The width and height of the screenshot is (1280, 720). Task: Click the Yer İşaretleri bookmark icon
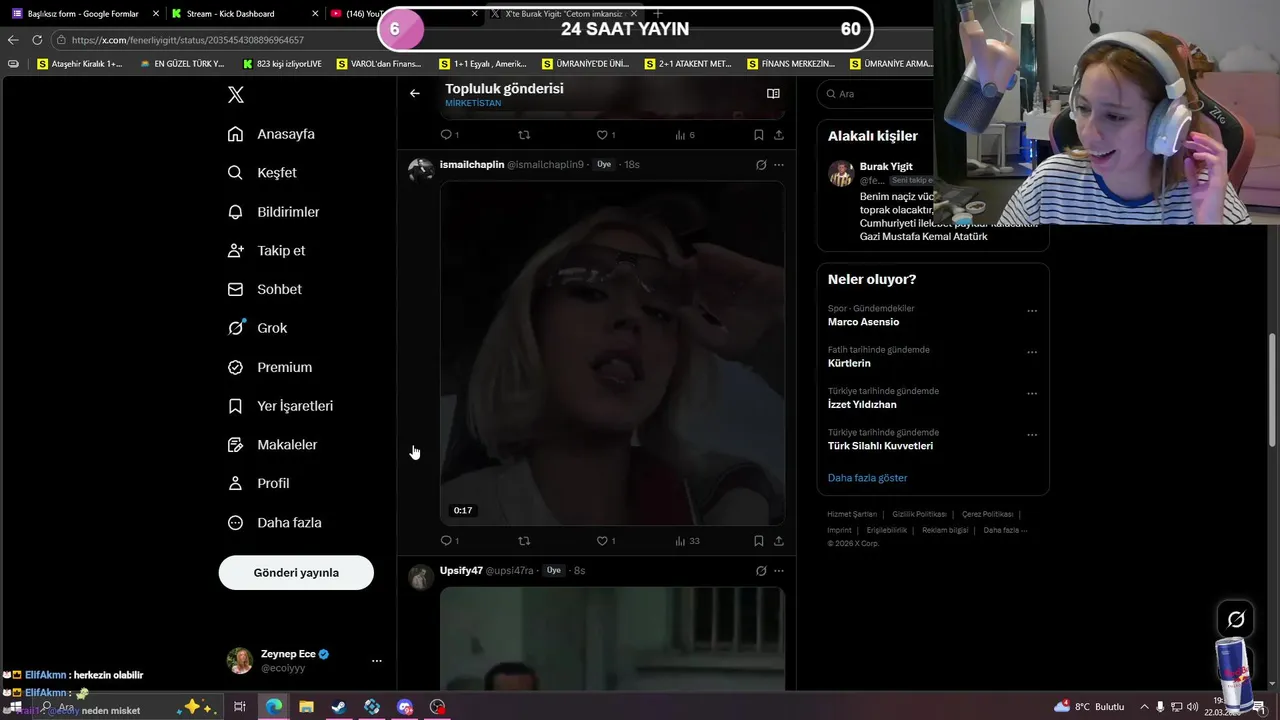pyautogui.click(x=235, y=406)
